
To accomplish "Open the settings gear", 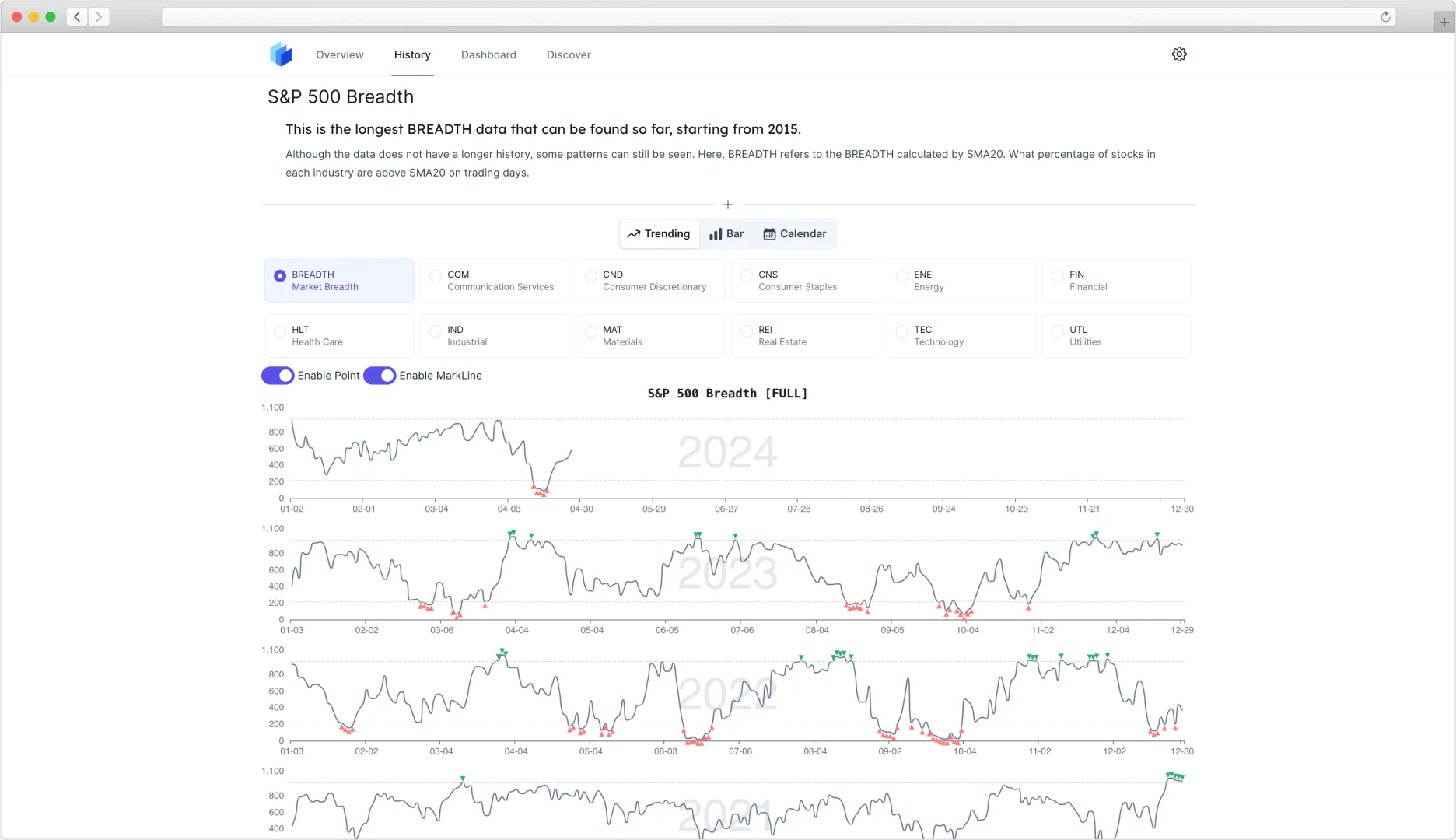I will point(1178,54).
